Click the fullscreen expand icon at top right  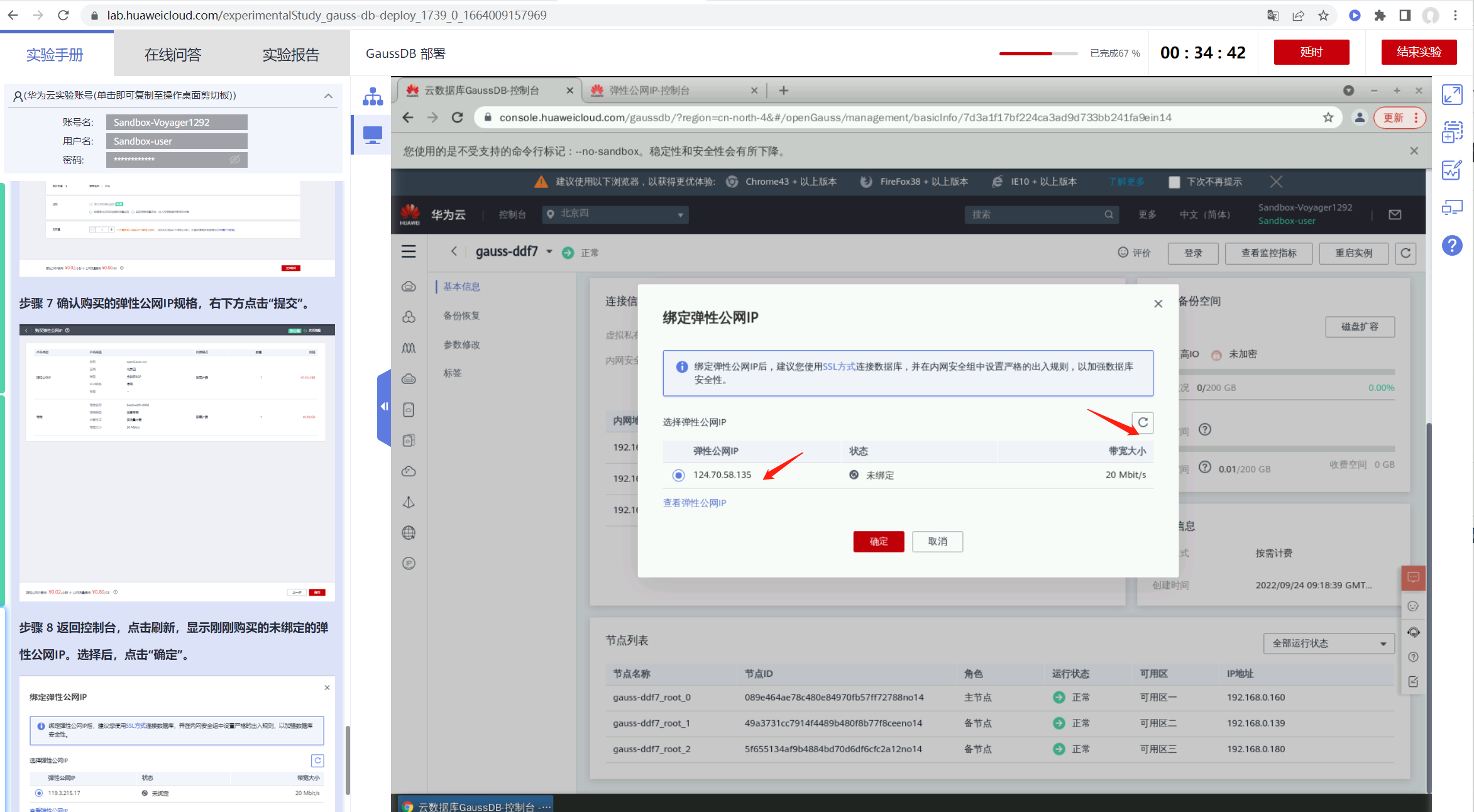coord(1452,95)
